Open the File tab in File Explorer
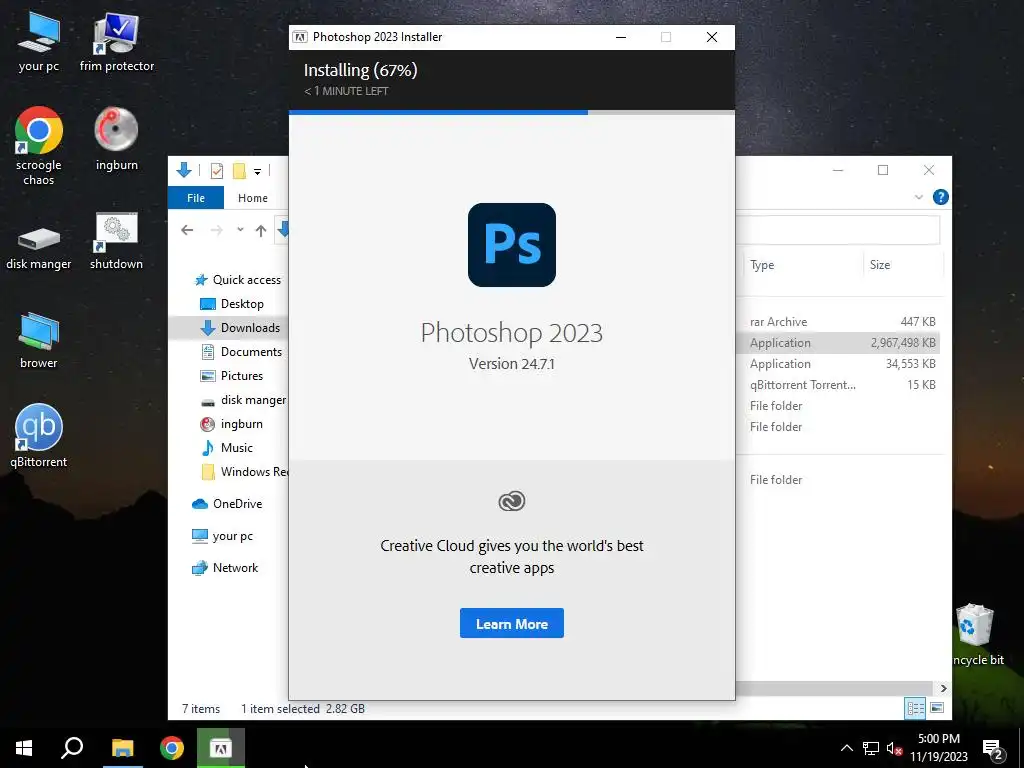Viewport: 1024px width, 768px height. coord(196,198)
